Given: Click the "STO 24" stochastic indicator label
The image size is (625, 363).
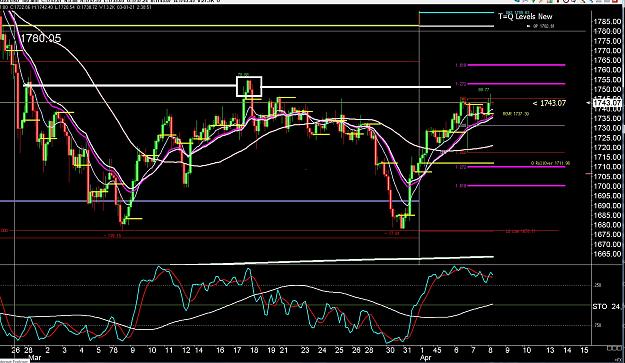Looking at the screenshot, I should pyautogui.click(x=607, y=306).
